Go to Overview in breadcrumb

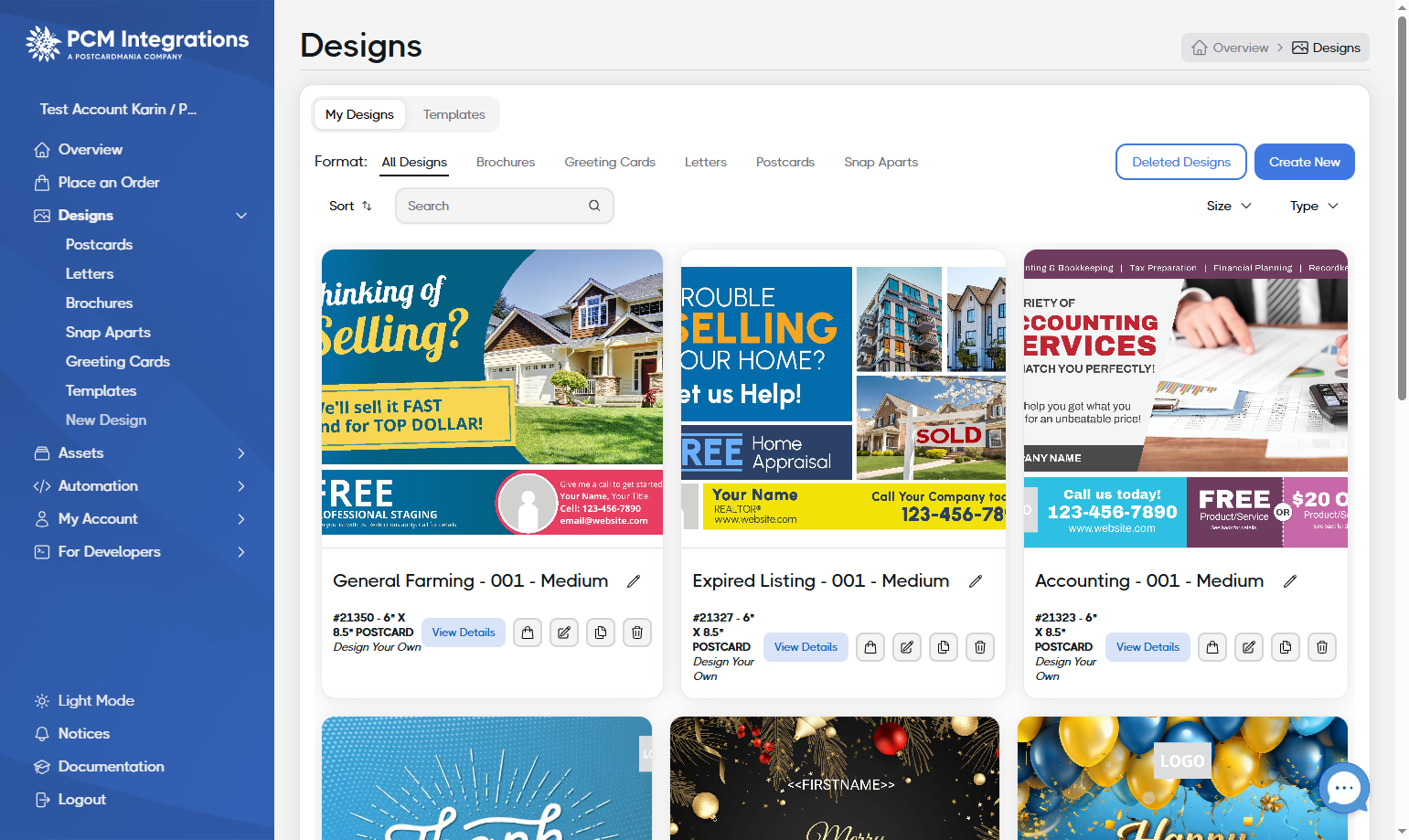[1231, 48]
